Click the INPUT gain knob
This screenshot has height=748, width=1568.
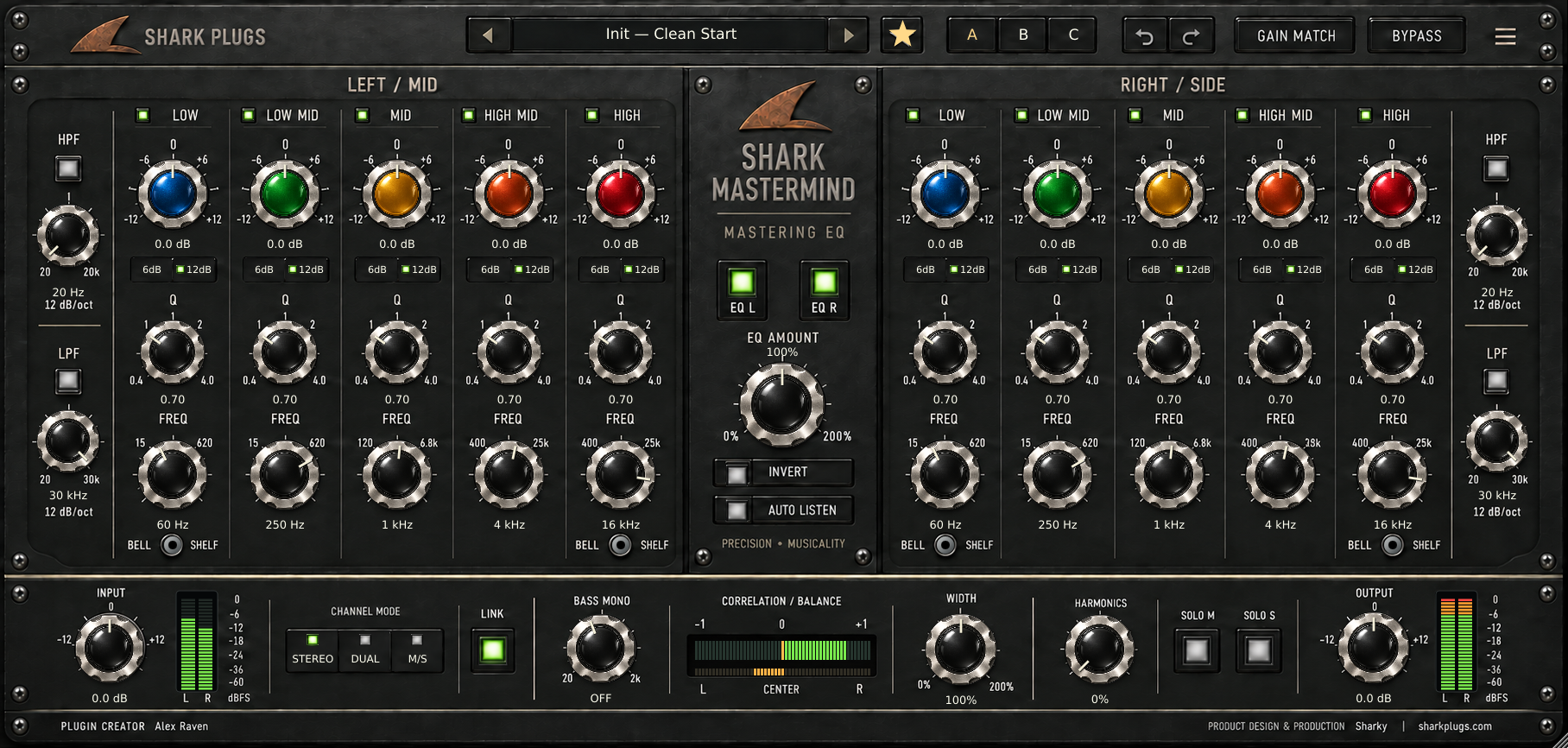click(110, 648)
